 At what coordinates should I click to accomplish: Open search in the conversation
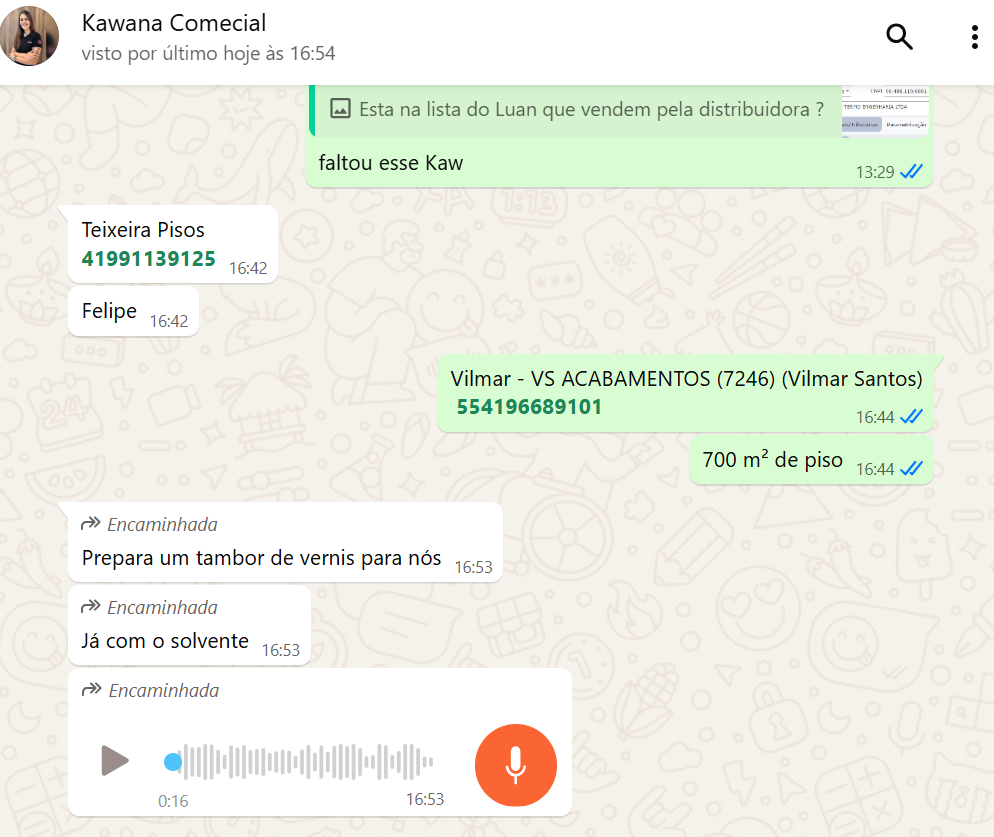tap(899, 37)
